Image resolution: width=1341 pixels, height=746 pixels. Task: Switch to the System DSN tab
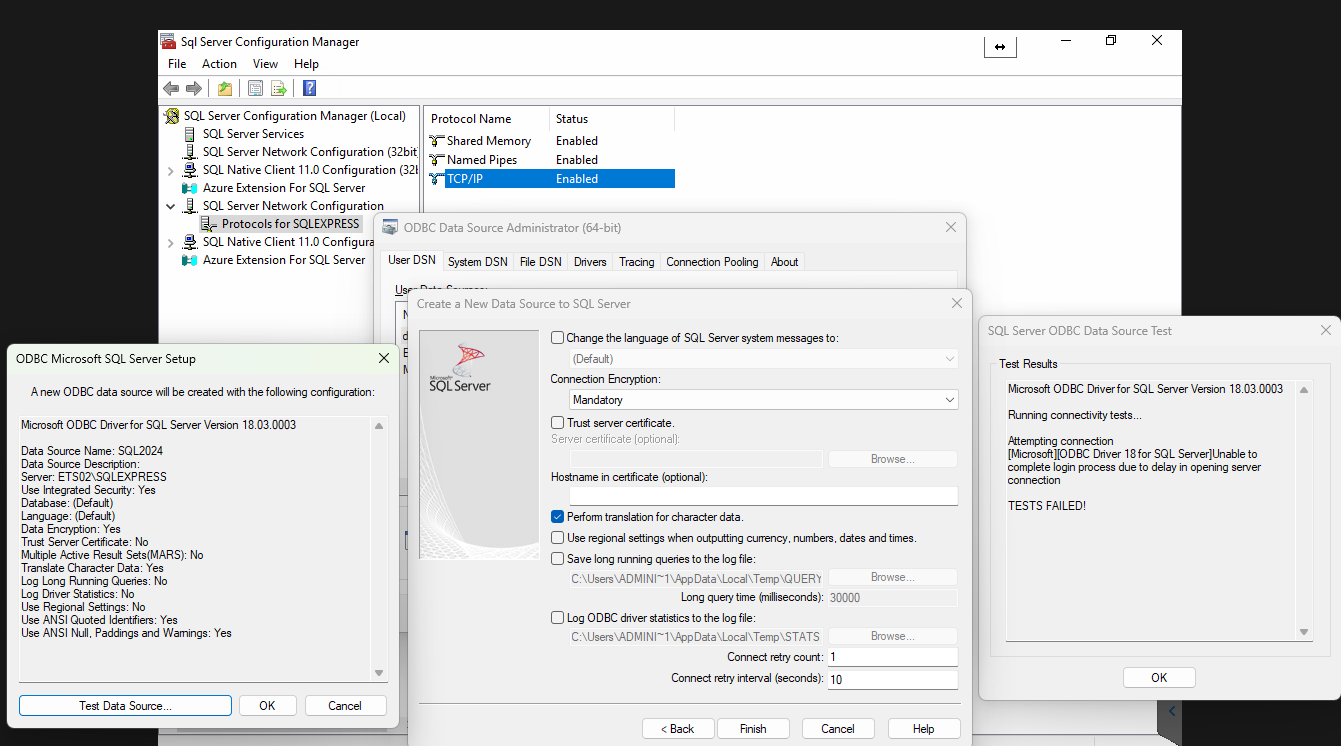[x=477, y=262]
